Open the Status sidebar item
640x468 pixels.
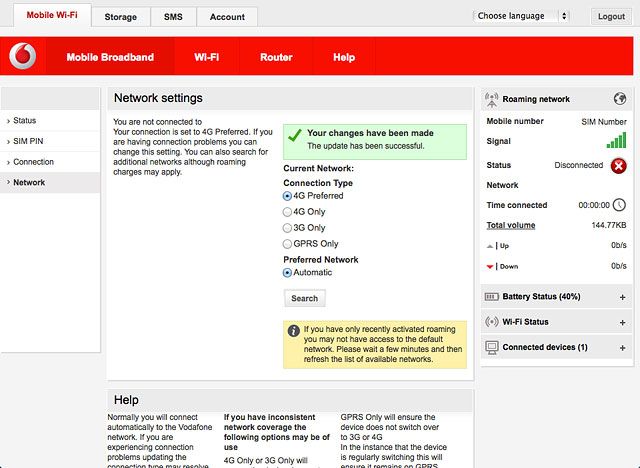point(50,120)
